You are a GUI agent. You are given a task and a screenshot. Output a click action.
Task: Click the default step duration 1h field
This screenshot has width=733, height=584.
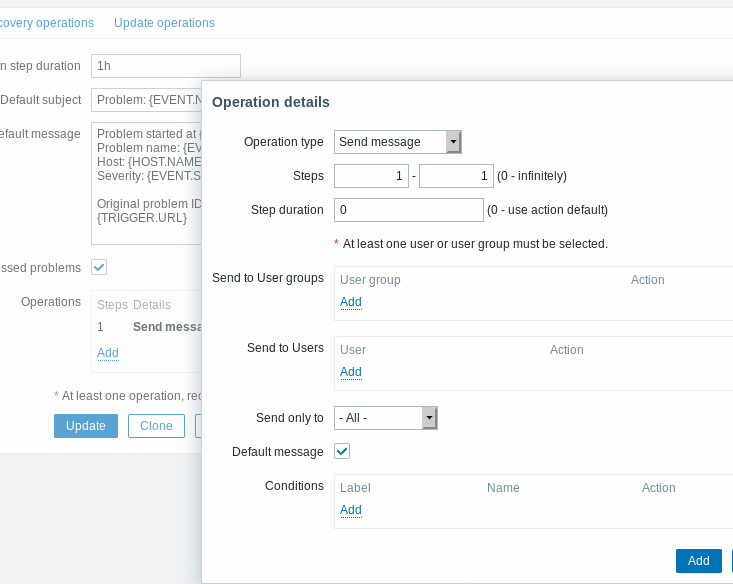(166, 66)
